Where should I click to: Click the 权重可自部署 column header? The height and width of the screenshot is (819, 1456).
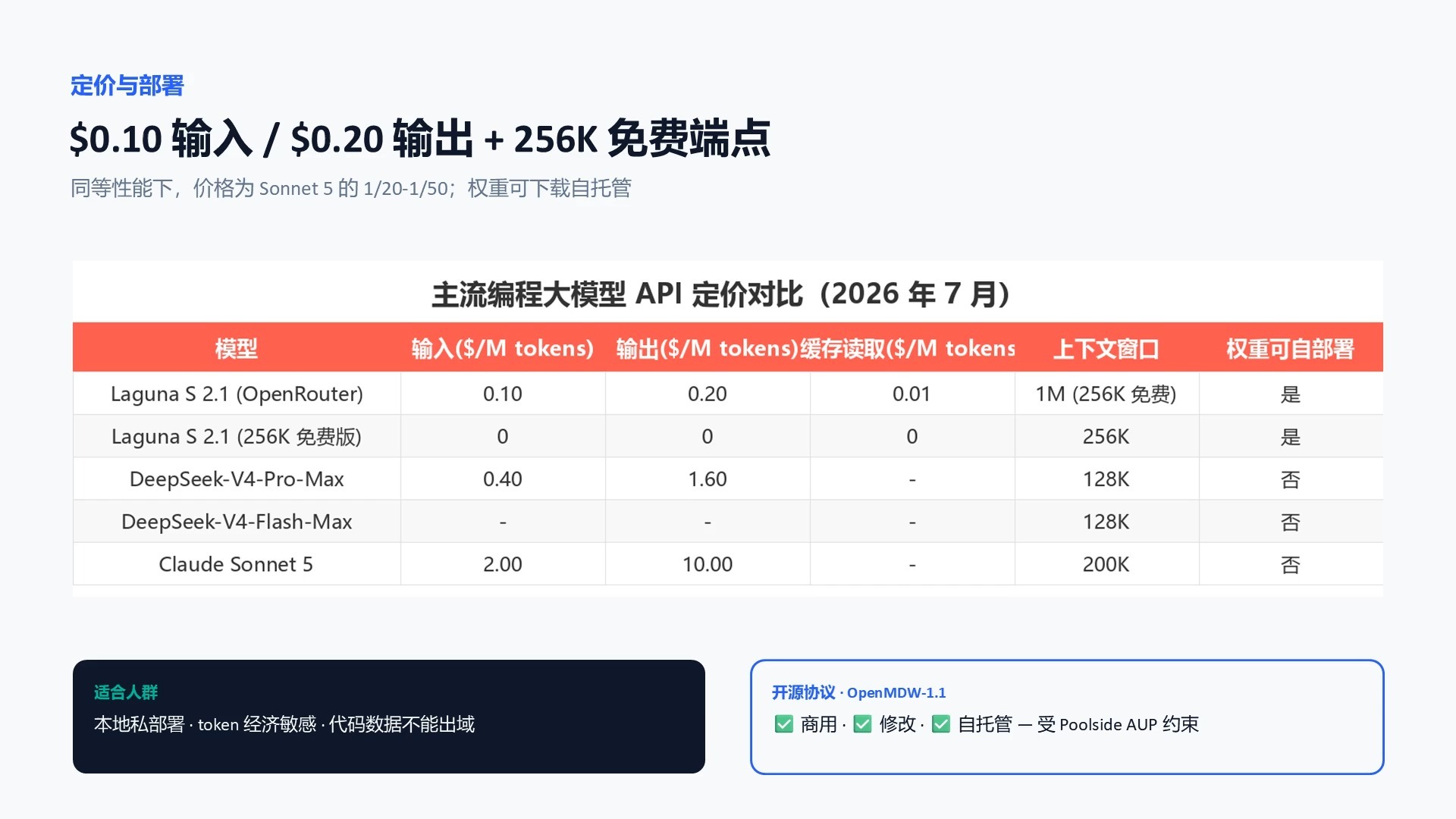[x=1290, y=348]
